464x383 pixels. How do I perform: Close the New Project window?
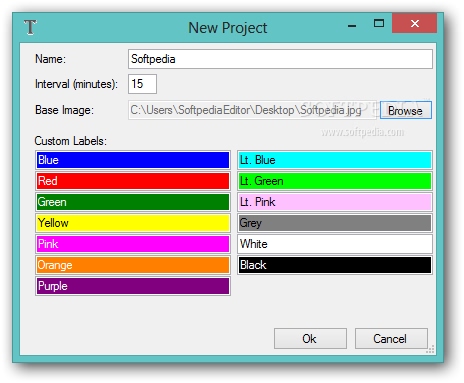pos(415,23)
